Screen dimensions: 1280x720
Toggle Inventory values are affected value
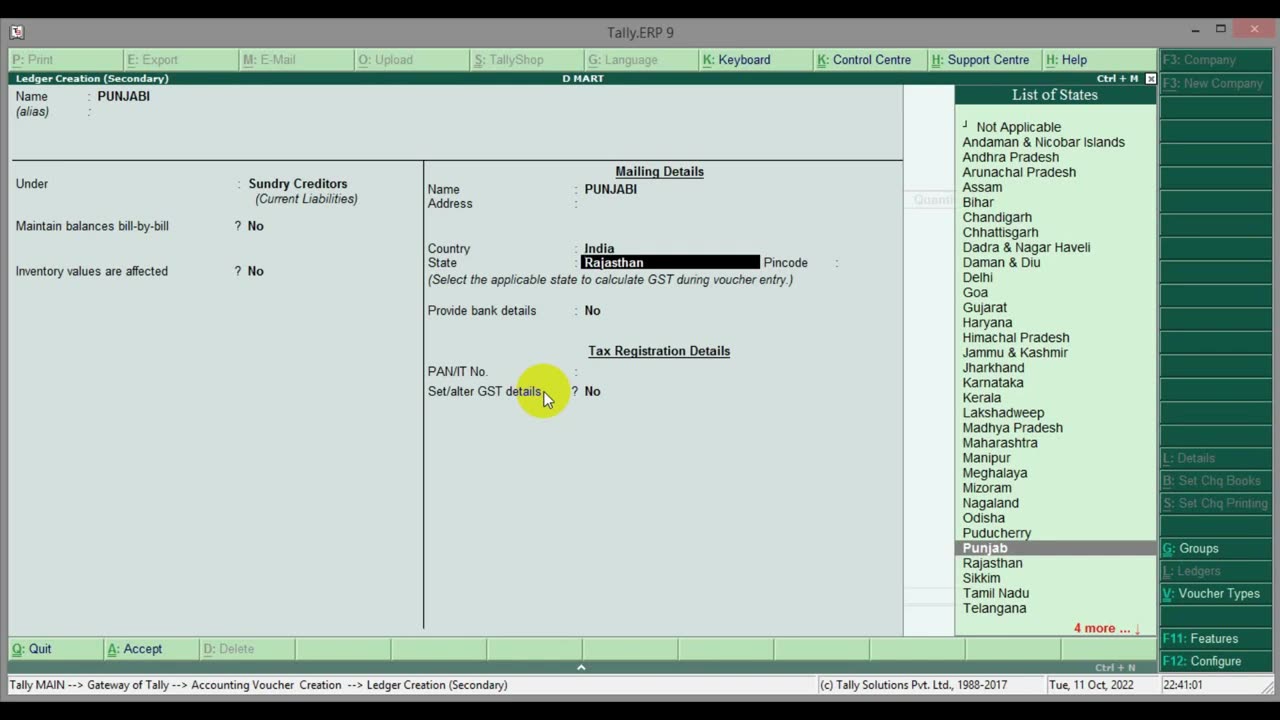tap(255, 271)
